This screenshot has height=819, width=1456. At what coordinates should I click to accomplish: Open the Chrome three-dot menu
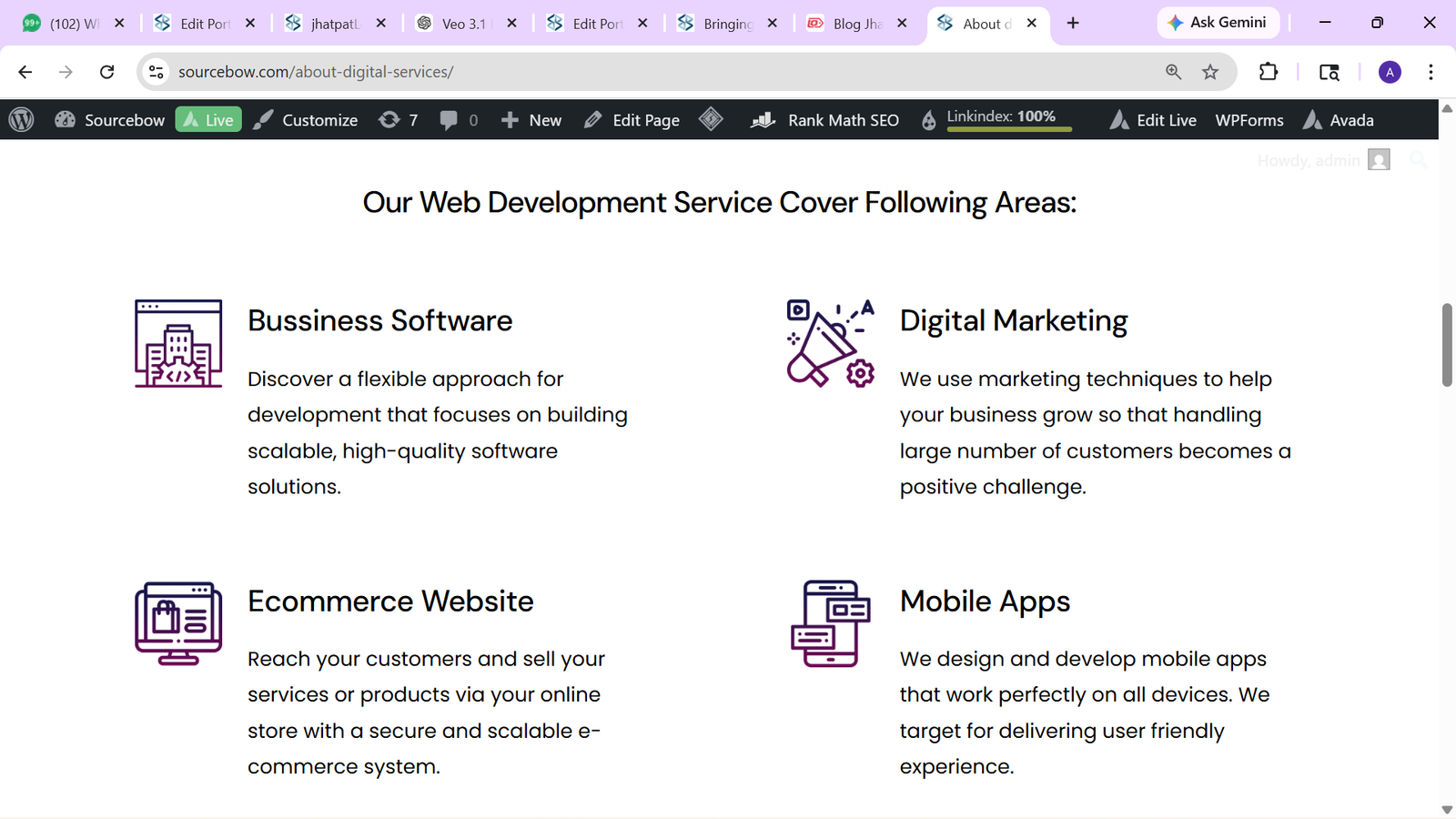(x=1431, y=72)
